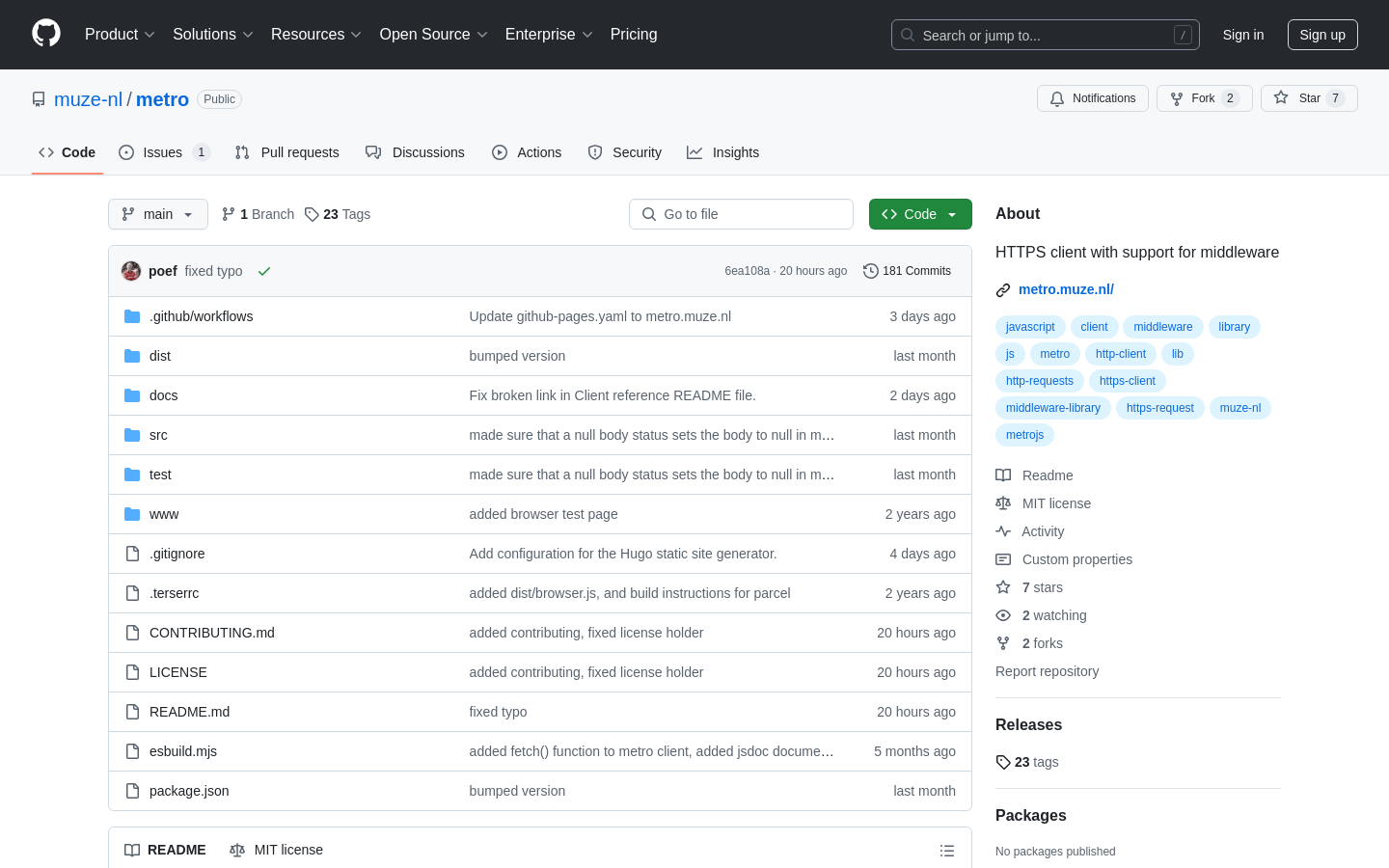
Task: Click the Sign in link
Action: (1243, 35)
